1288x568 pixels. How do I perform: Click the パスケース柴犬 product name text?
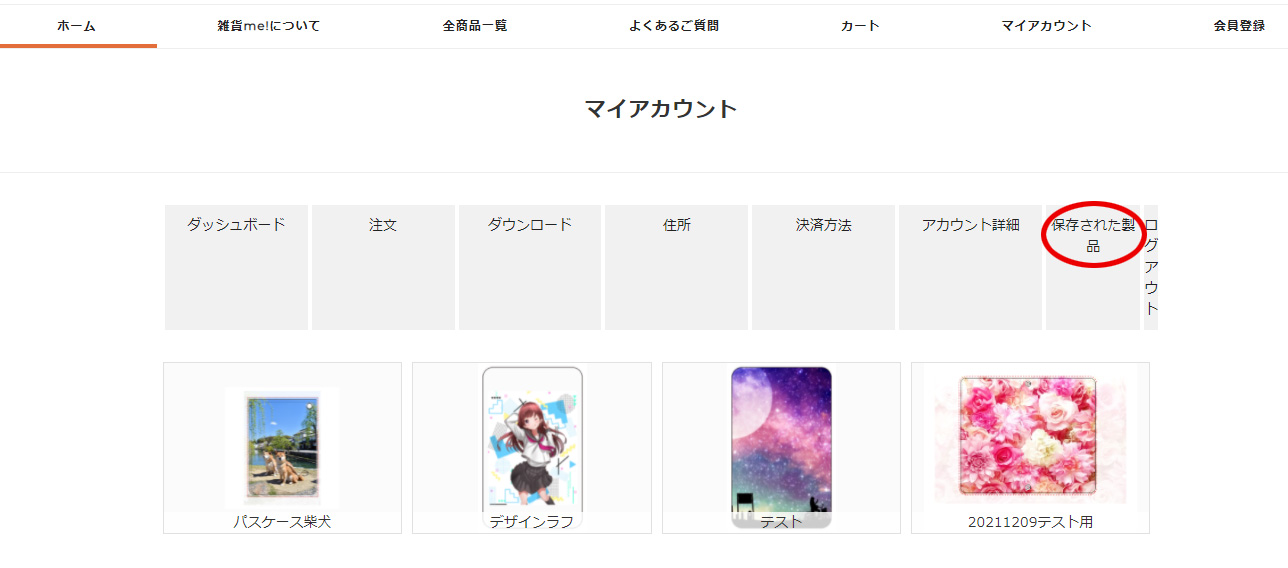click(x=282, y=522)
